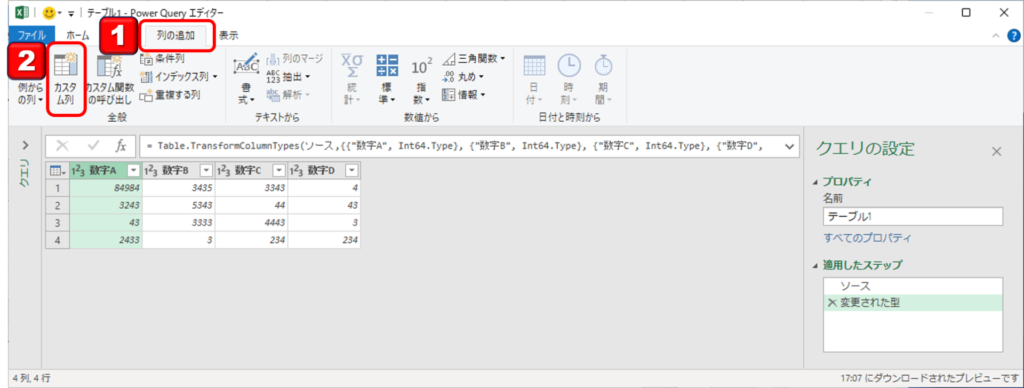Screen dimensions: 1024x388
Task: Close the クエリの設定 pane
Action: click(996, 152)
